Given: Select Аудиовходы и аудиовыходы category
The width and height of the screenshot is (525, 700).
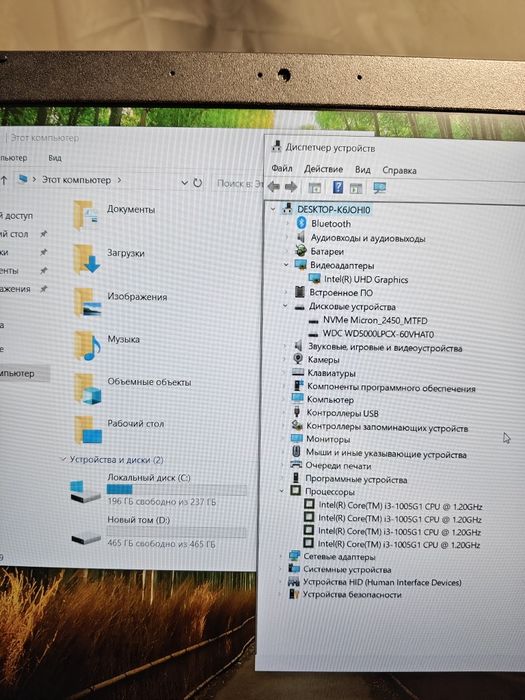Looking at the screenshot, I should pyautogui.click(x=368, y=238).
